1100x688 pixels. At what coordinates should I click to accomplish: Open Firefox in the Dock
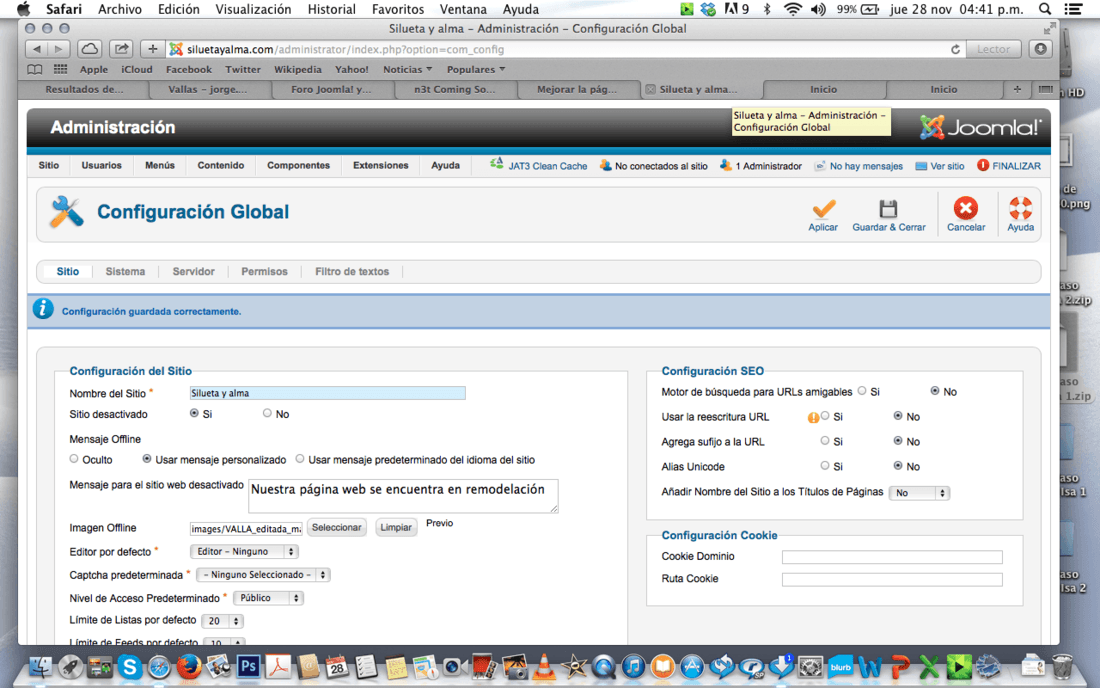coord(189,666)
